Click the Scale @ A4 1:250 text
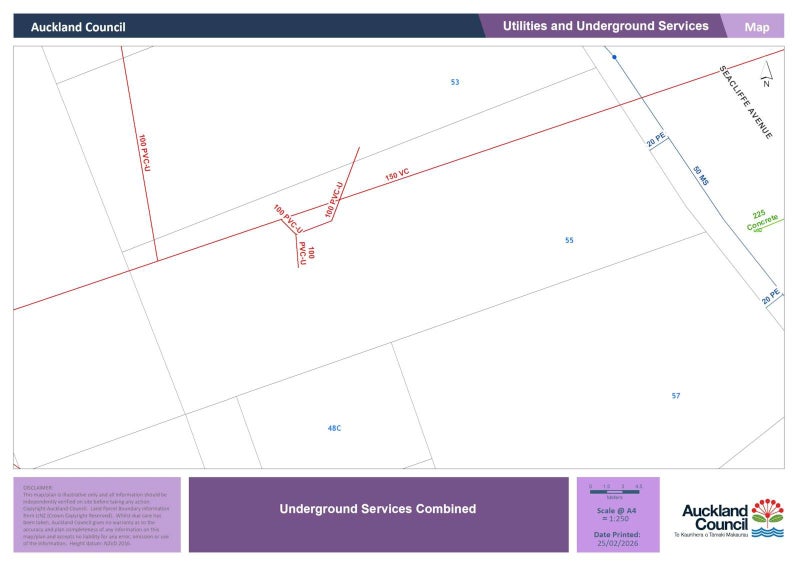The width and height of the screenshot is (800, 566). point(617,514)
